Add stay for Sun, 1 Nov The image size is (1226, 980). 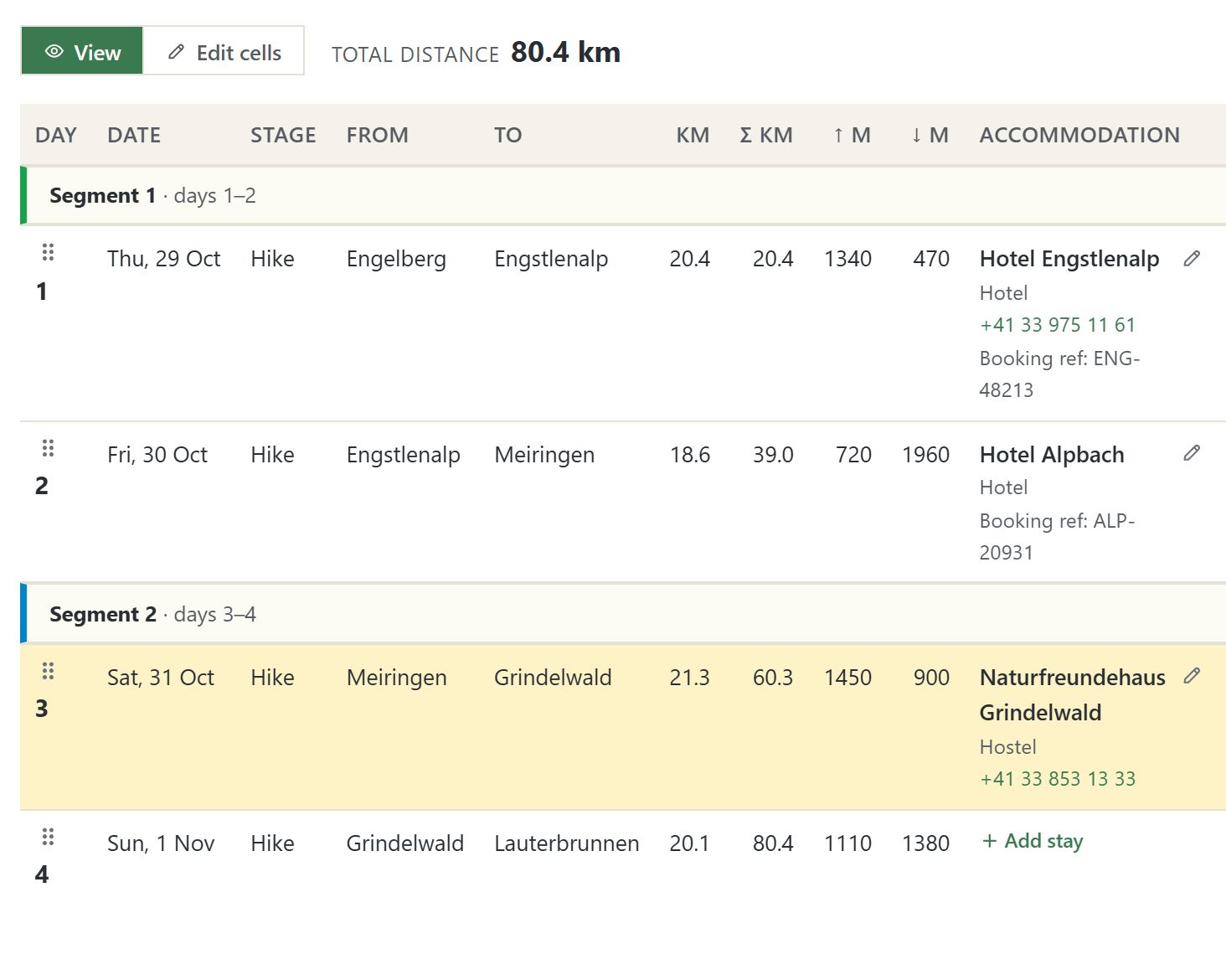point(1032,841)
